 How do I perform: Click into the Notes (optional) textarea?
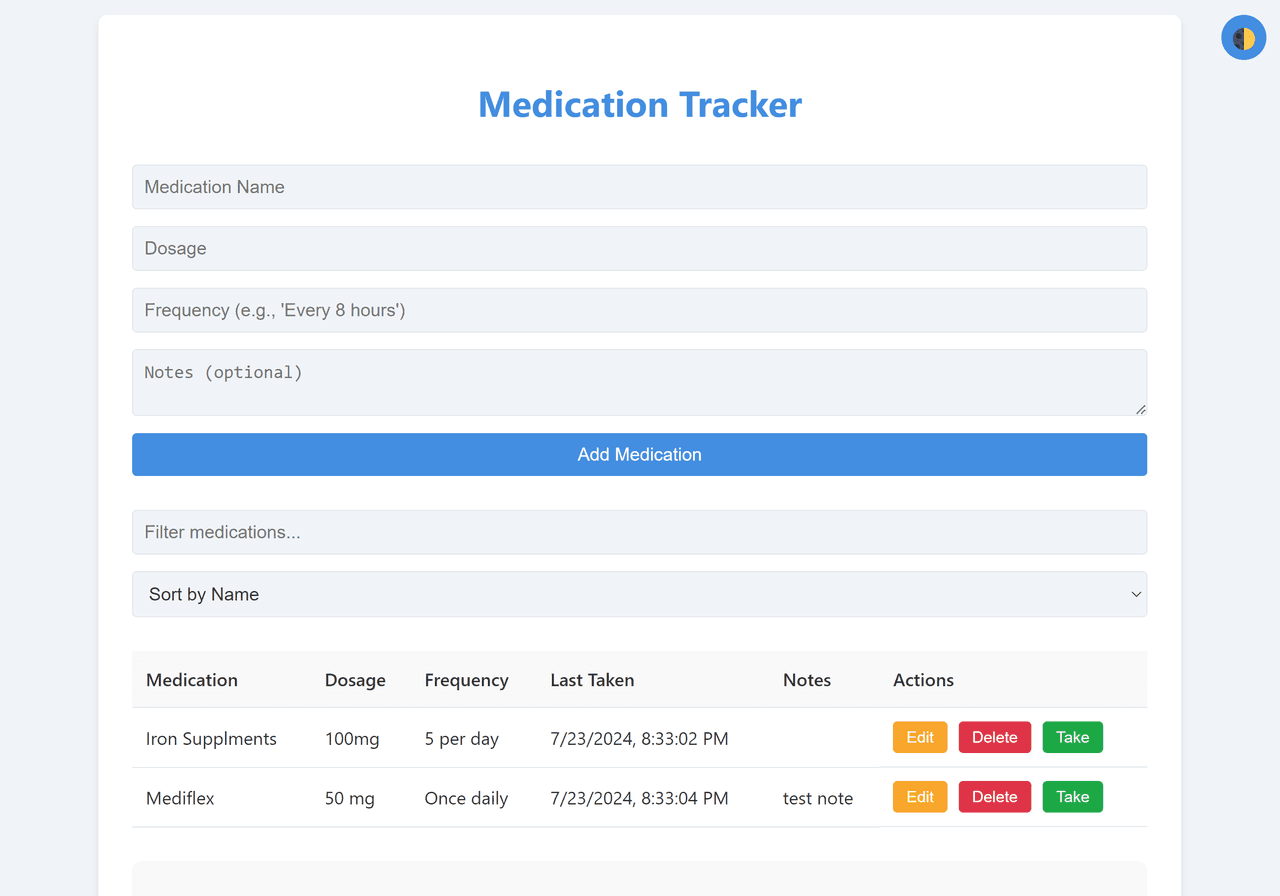[639, 382]
